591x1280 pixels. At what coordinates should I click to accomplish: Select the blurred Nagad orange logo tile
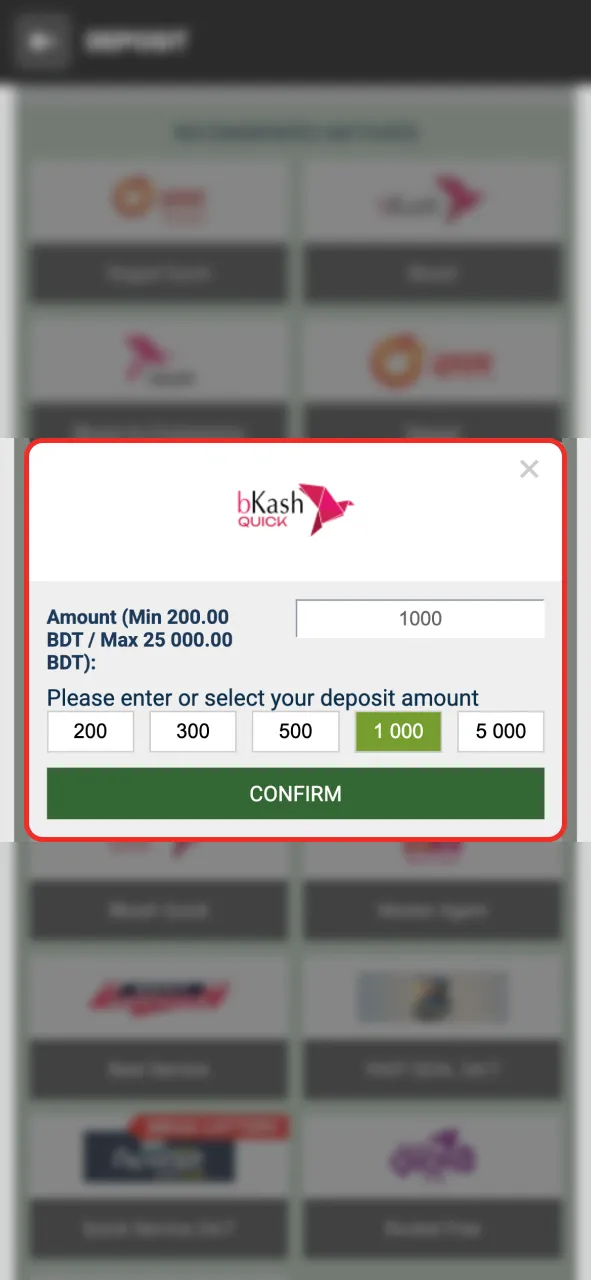(x=158, y=200)
